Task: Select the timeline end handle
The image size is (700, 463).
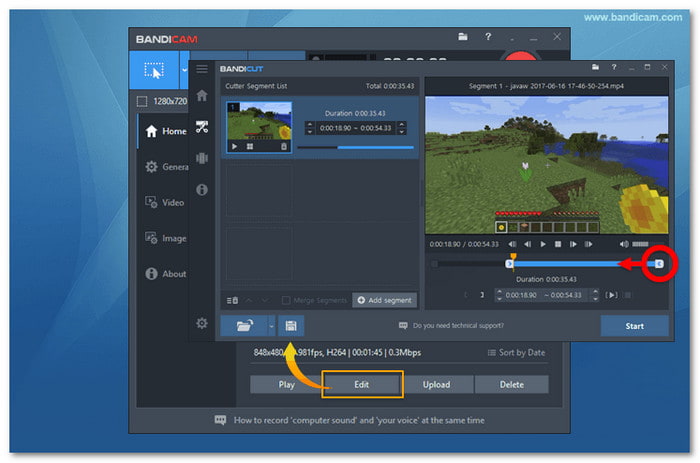Action: (659, 264)
